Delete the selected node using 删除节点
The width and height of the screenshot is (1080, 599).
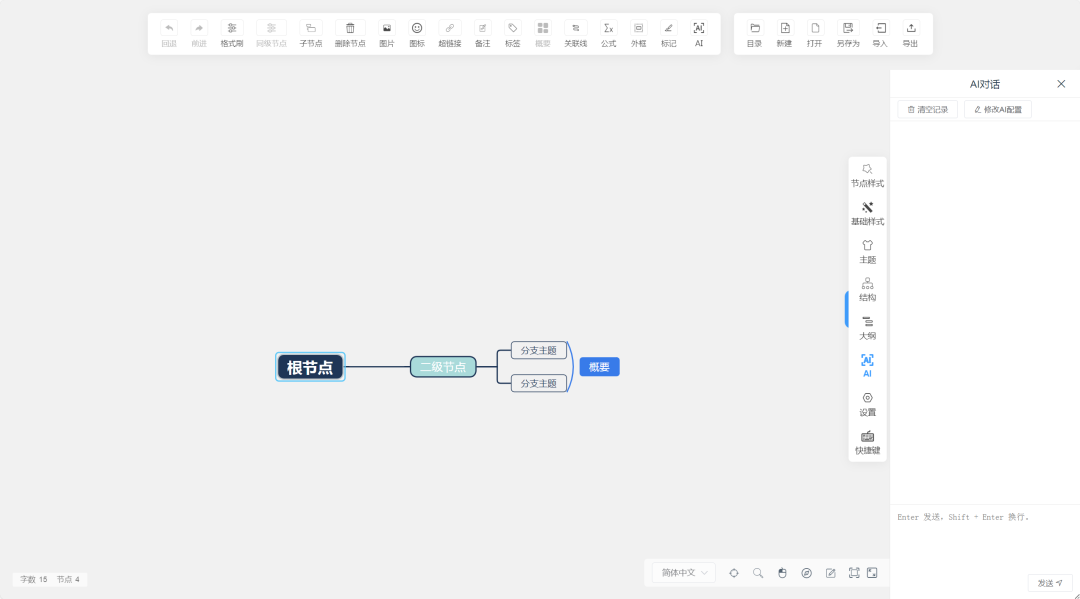click(x=350, y=33)
